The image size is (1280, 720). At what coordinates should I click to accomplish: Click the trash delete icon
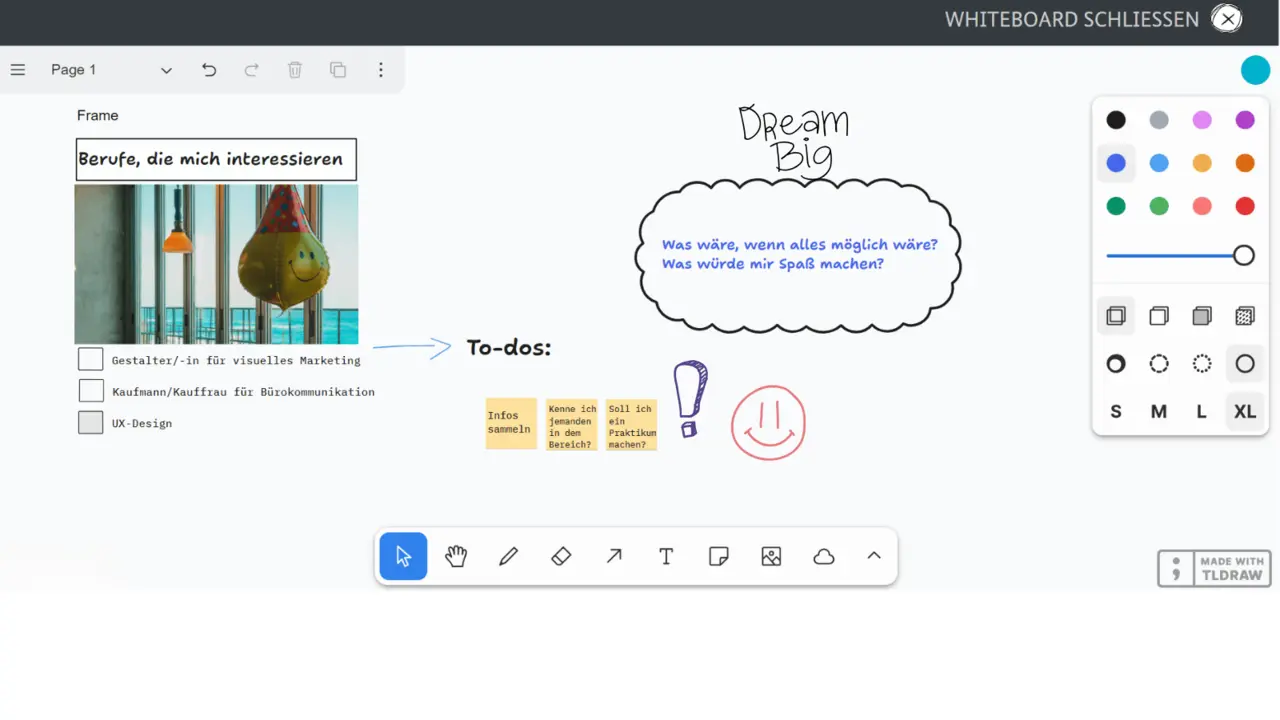[295, 70]
